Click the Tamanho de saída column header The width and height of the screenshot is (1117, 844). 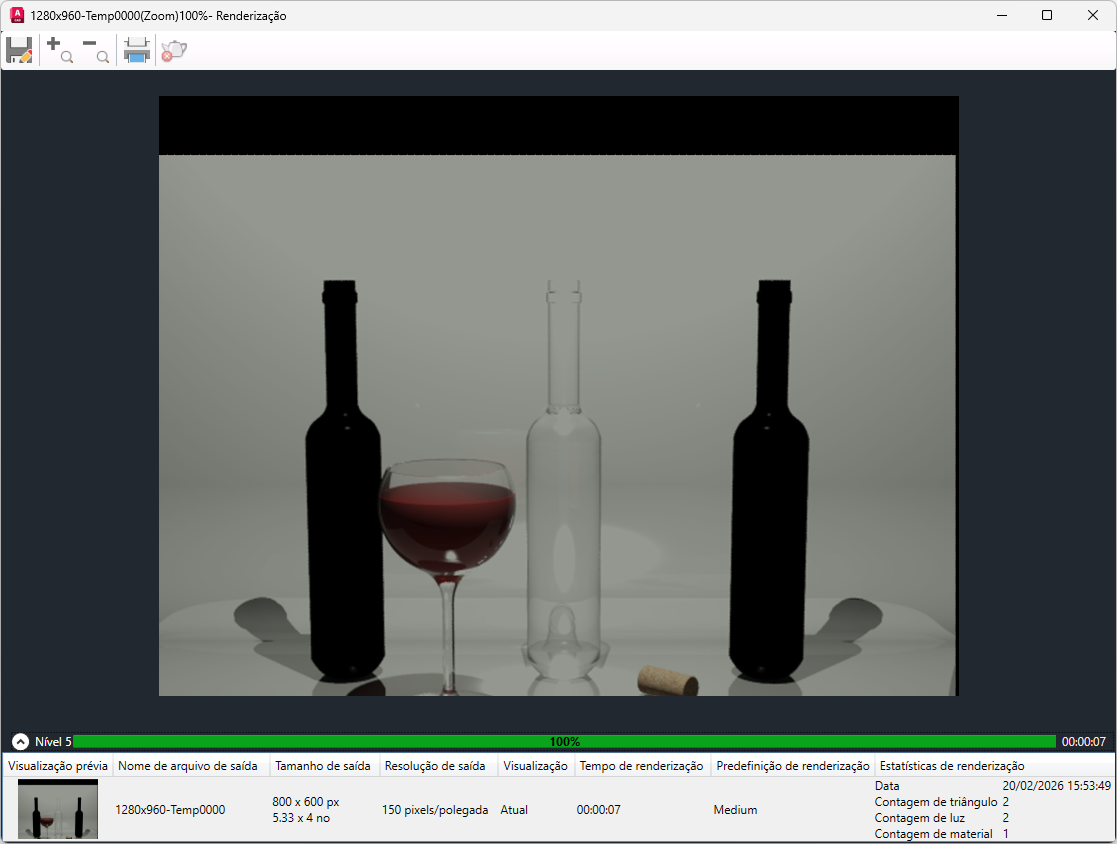click(323, 766)
